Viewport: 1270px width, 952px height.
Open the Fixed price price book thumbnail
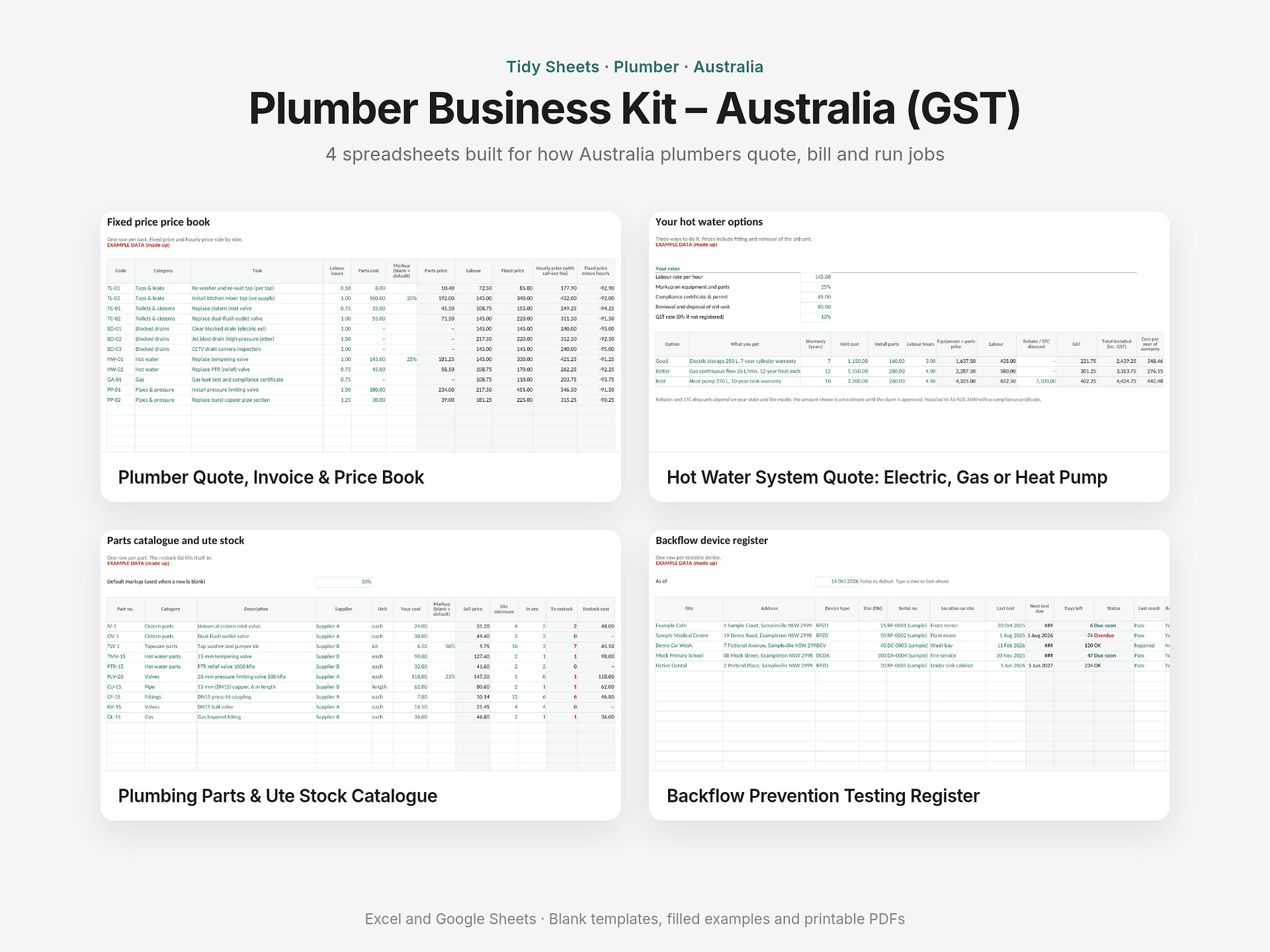360,332
